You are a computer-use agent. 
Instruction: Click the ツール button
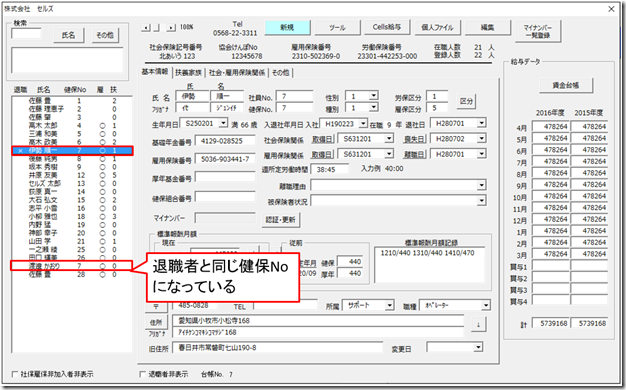(x=337, y=28)
